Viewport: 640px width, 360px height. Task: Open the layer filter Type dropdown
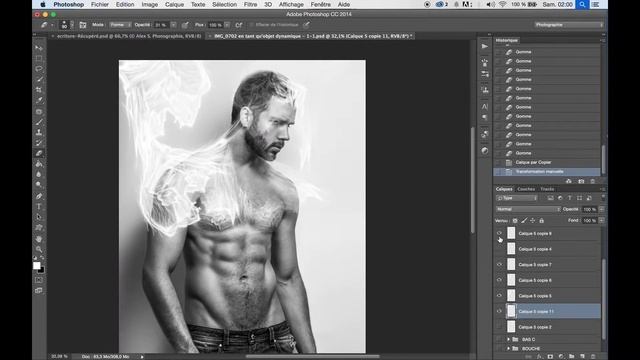point(517,198)
